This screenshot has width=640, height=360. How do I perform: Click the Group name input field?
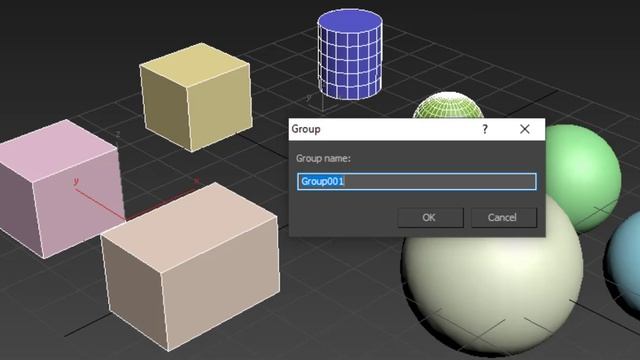point(417,181)
